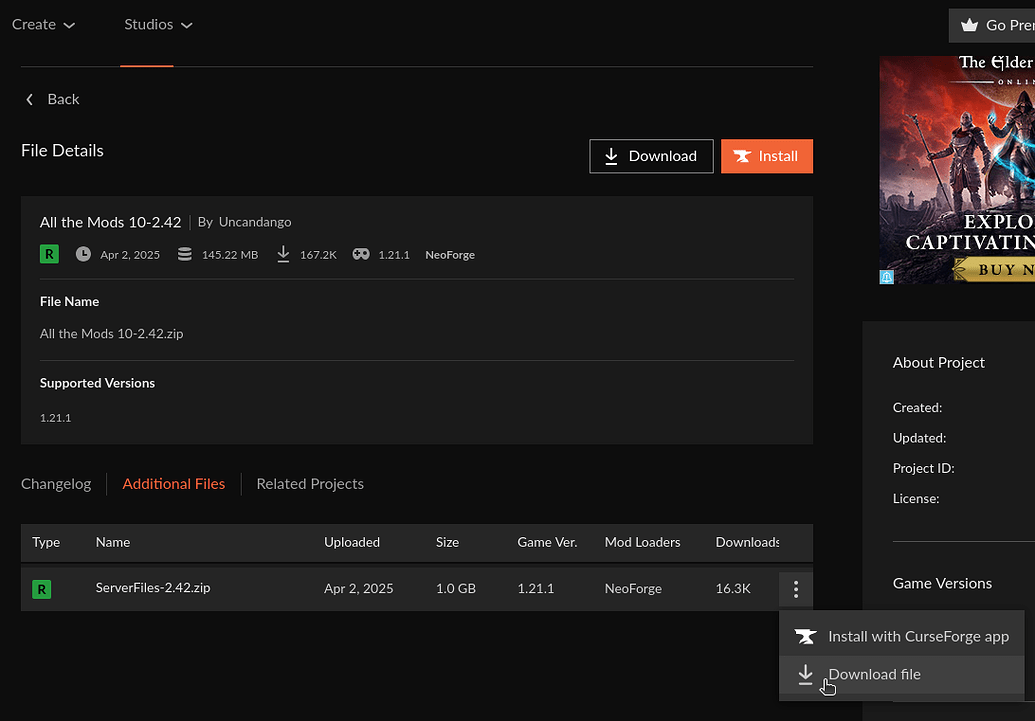The width and height of the screenshot is (1035, 721).
Task: Select Install with CurseForge app from the menu
Action: [x=917, y=635]
